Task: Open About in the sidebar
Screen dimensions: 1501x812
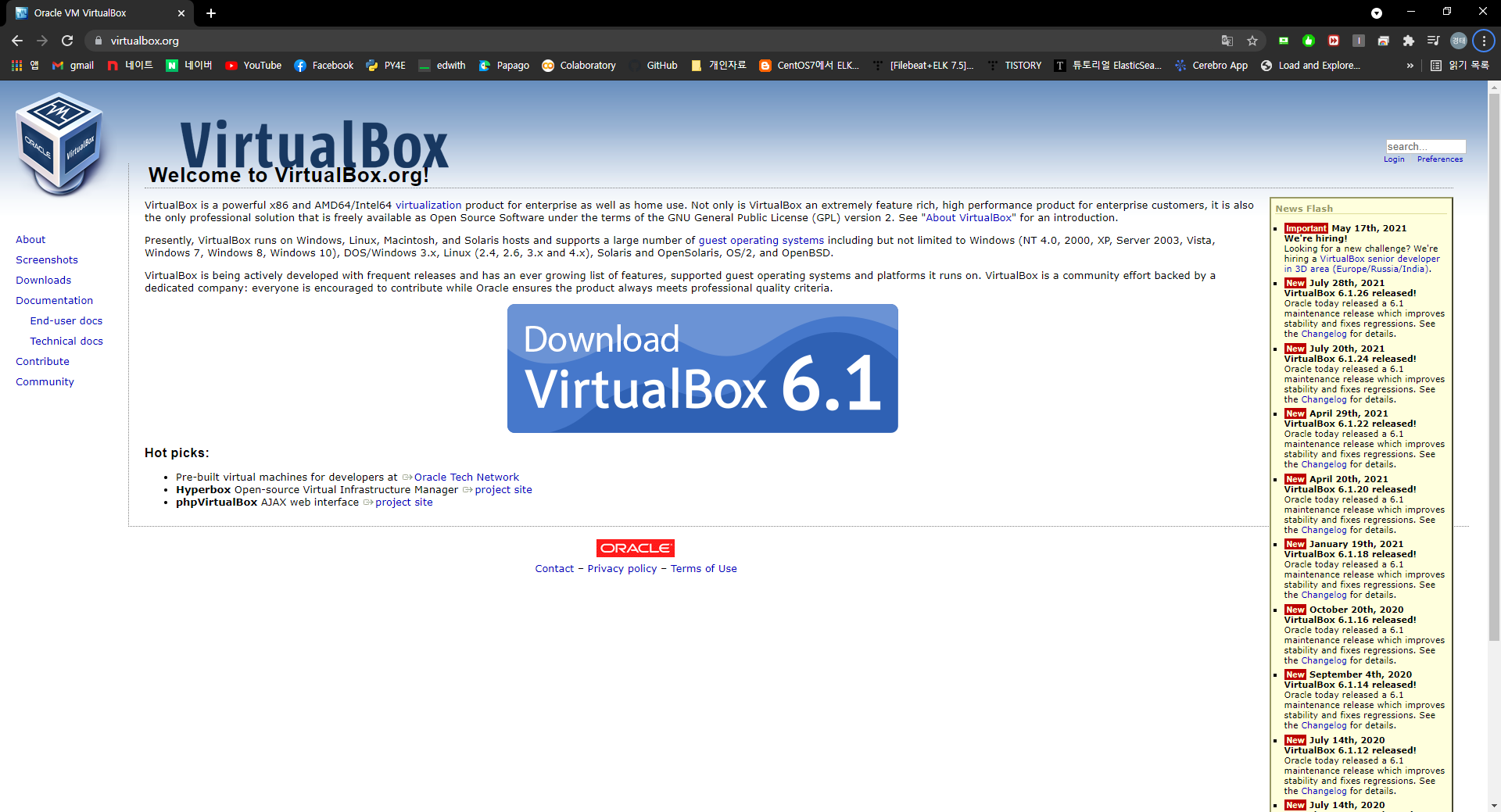Action: pyautogui.click(x=30, y=239)
